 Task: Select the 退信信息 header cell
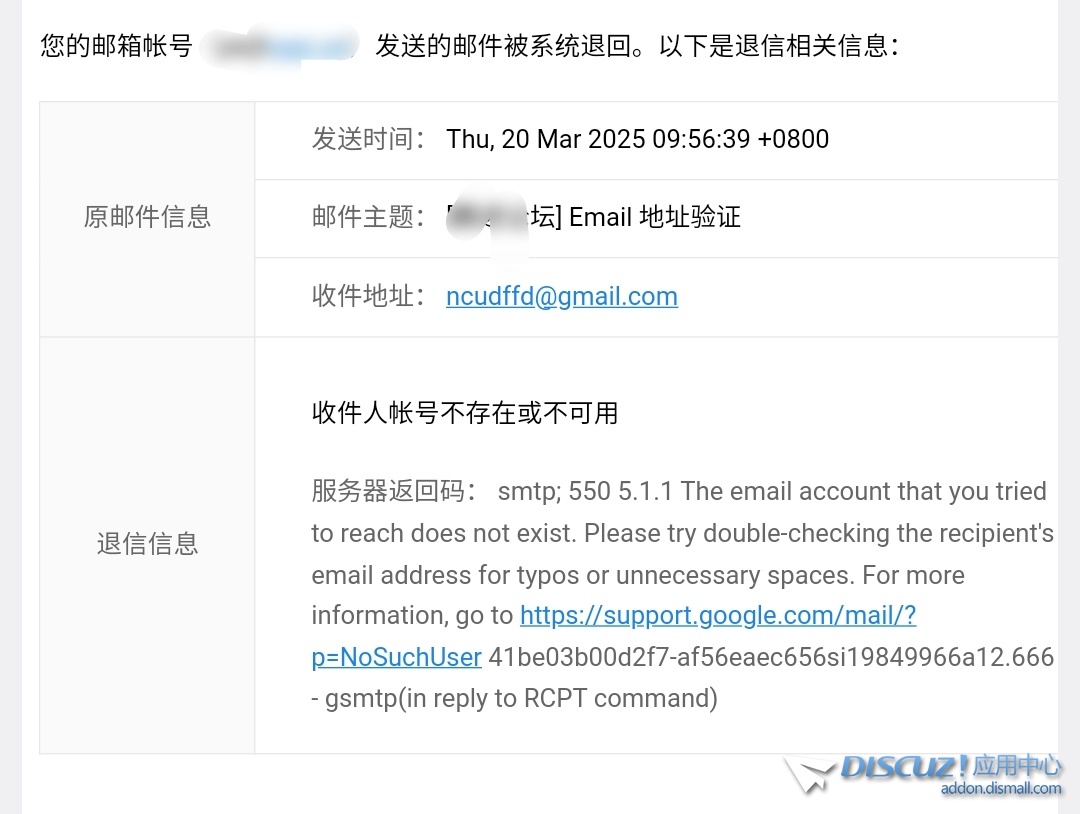(x=147, y=544)
